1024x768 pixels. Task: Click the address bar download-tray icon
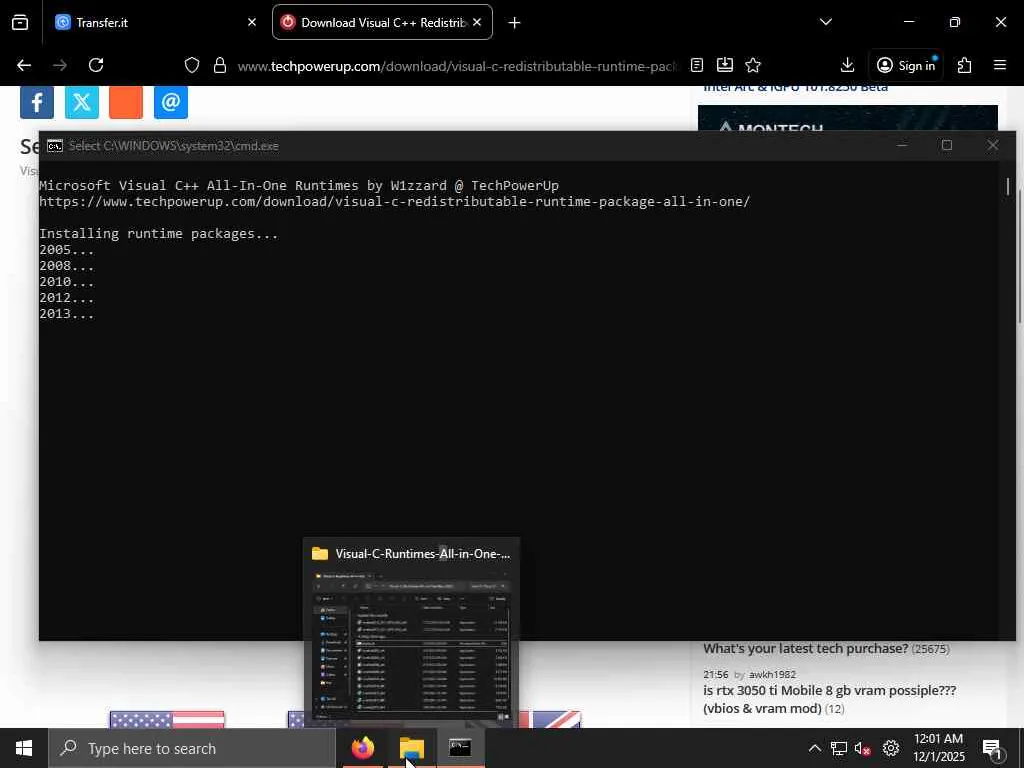725,65
